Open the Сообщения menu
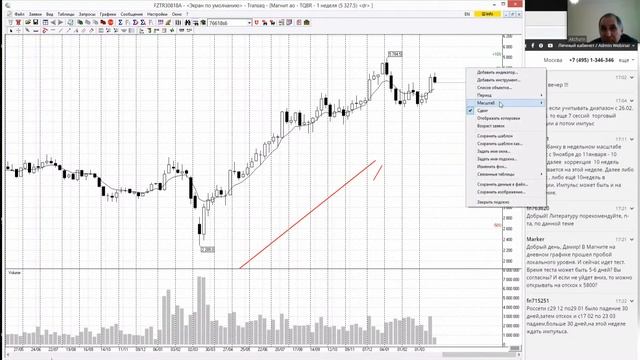The image size is (640, 360). (x=131, y=14)
